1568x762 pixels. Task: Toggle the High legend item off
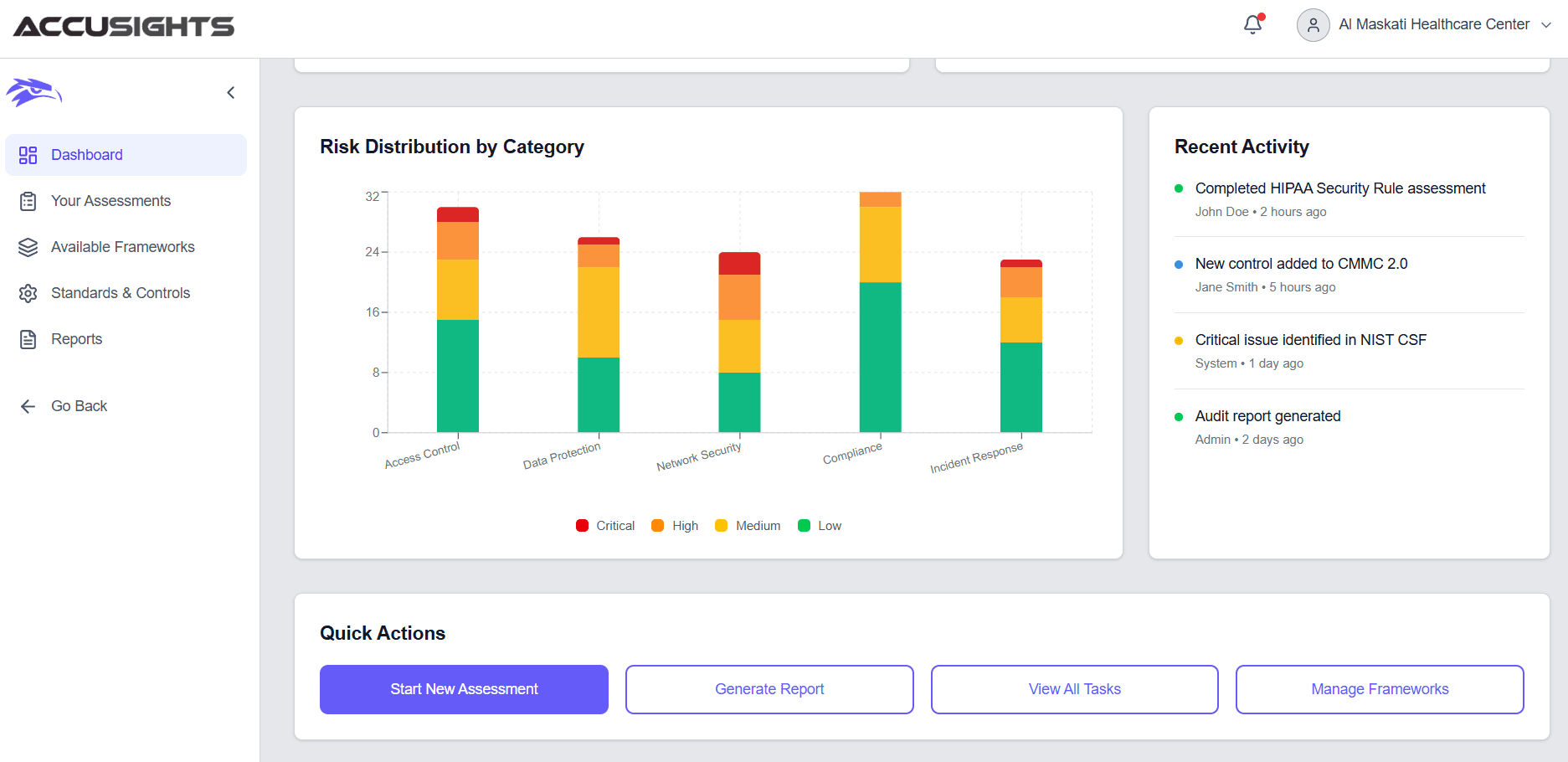pyautogui.click(x=674, y=525)
